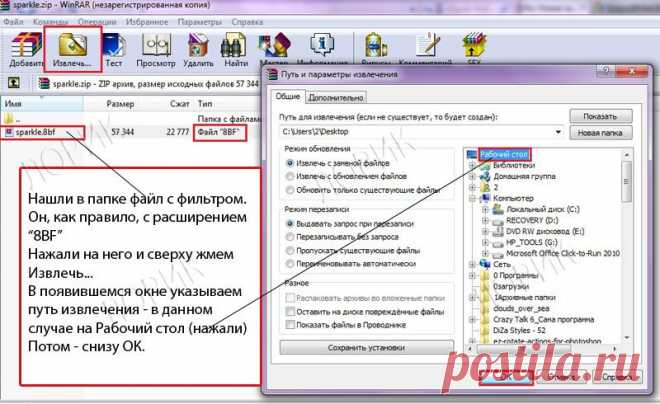This screenshot has height=404, width=660.
Task: Select 'Пропускать существующие файлы' radio button
Action: (290, 250)
